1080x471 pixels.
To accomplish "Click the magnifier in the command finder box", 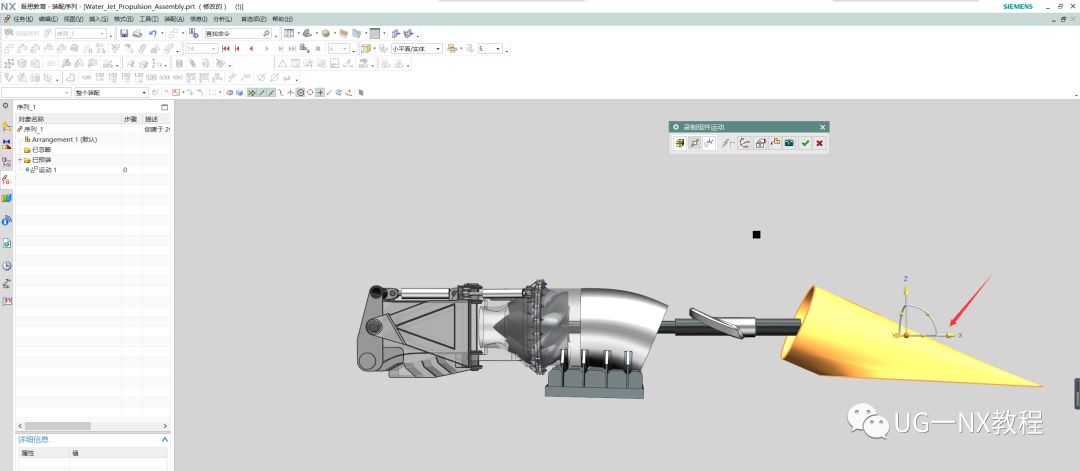I will [267, 33].
